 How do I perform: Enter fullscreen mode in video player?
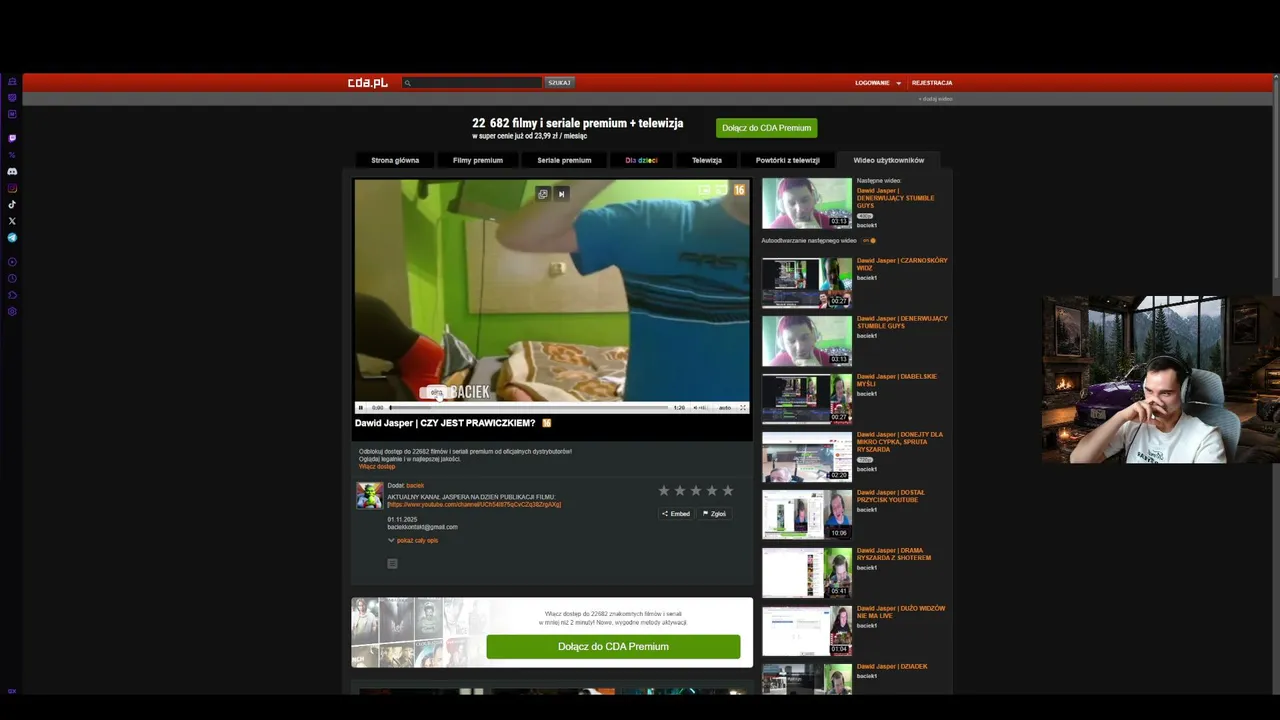pos(743,408)
